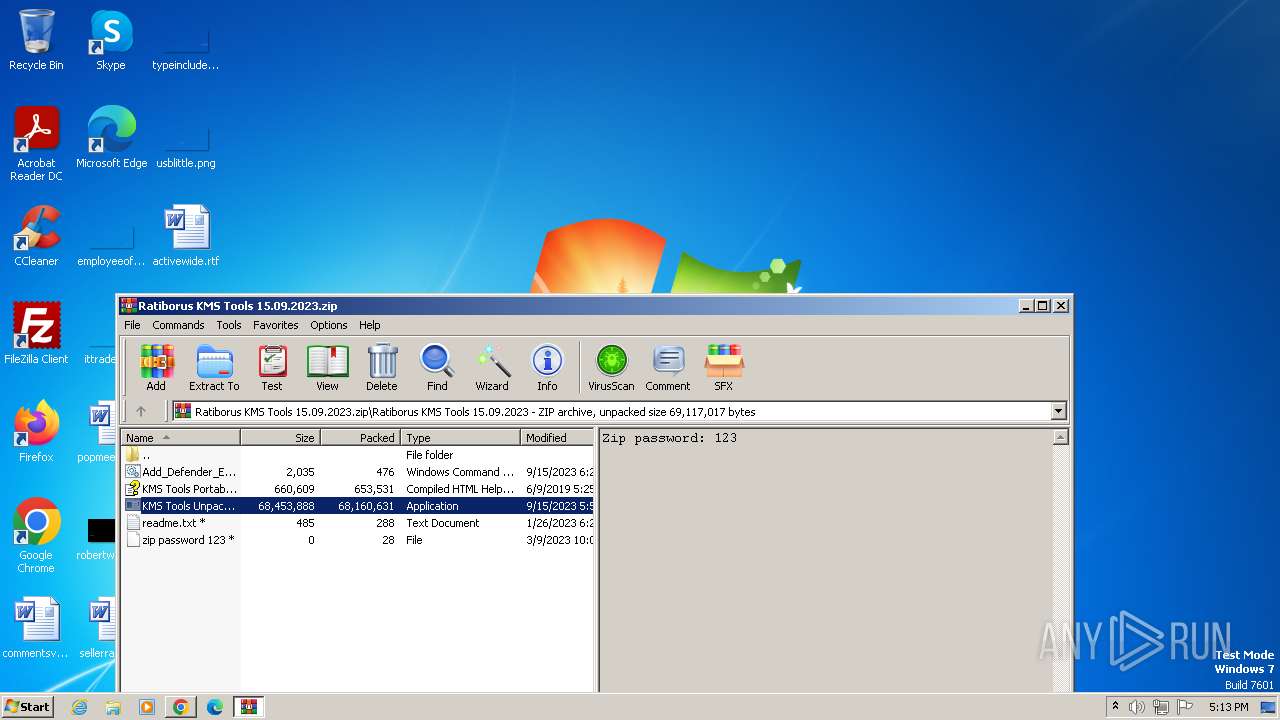Image resolution: width=1280 pixels, height=720 pixels.
Task: Expand the archive path dropdown
Action: tap(1058, 411)
